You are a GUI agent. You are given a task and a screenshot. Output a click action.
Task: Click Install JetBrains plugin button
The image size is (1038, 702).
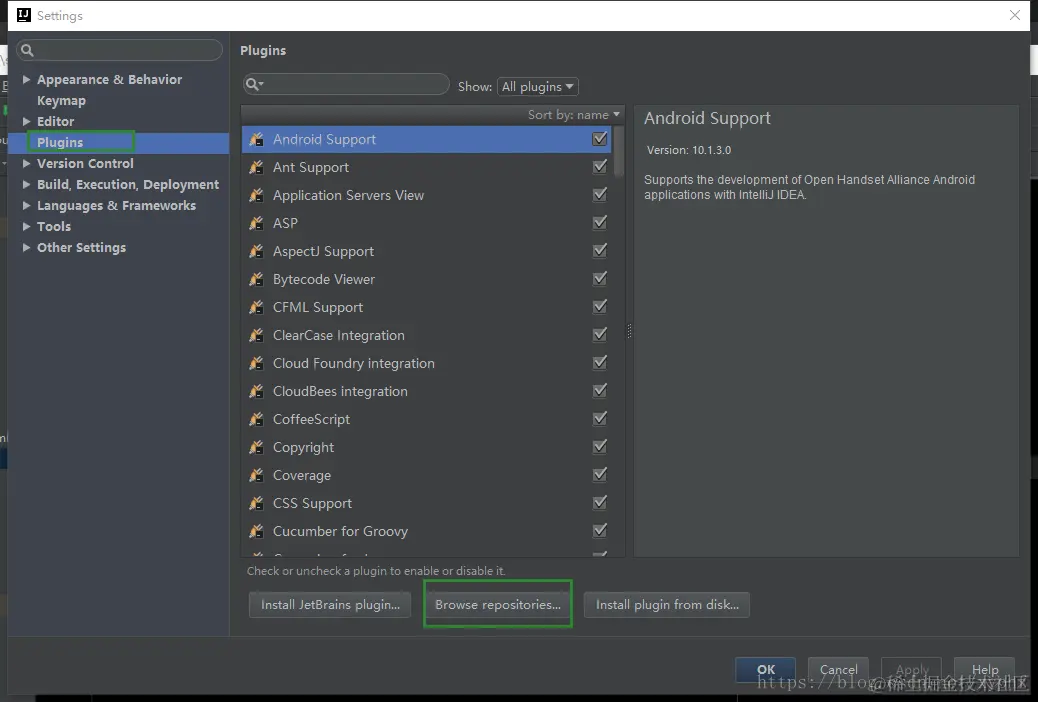[x=330, y=605]
